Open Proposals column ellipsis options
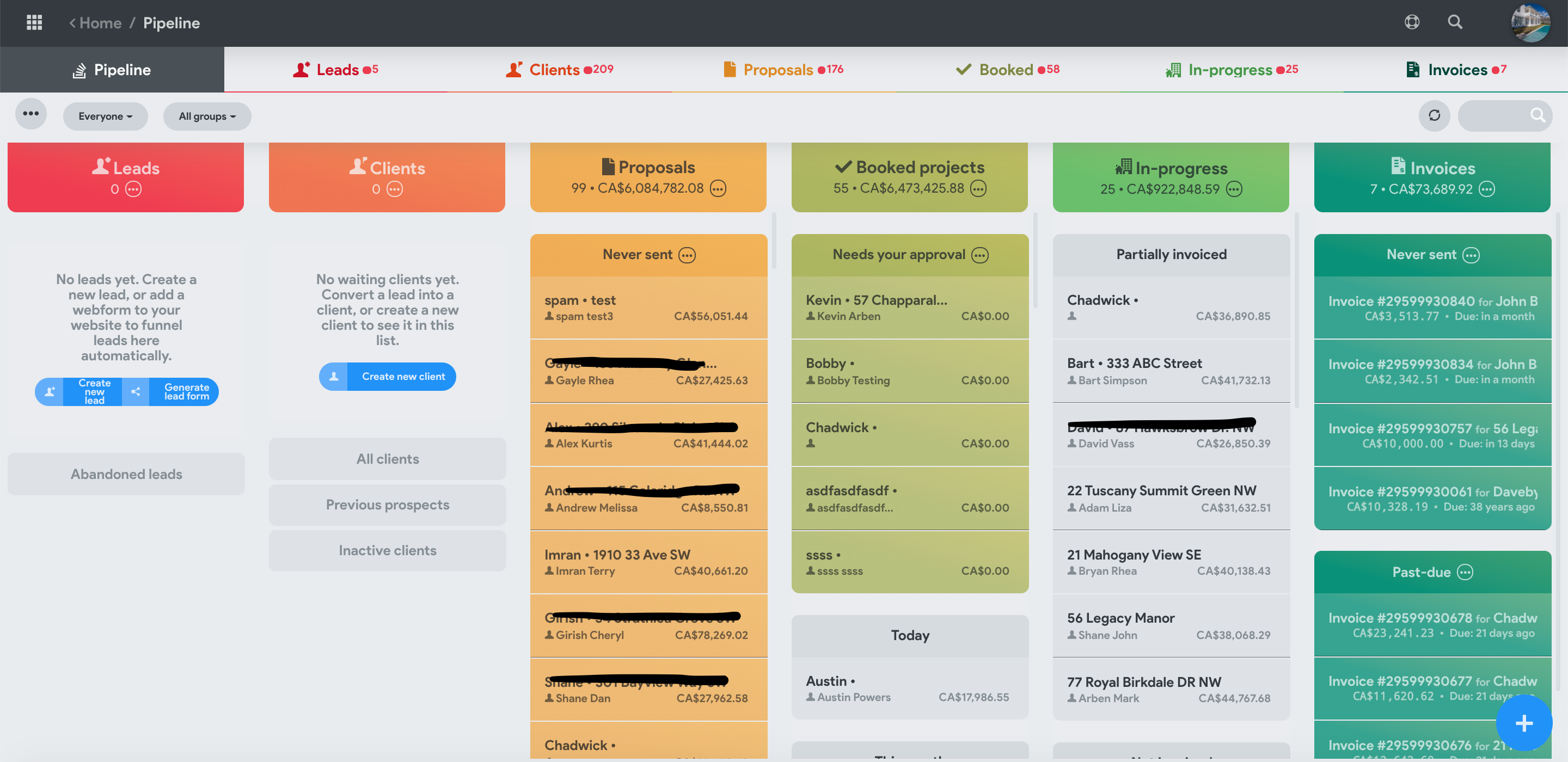This screenshot has height=762, width=1568. pyautogui.click(x=718, y=189)
